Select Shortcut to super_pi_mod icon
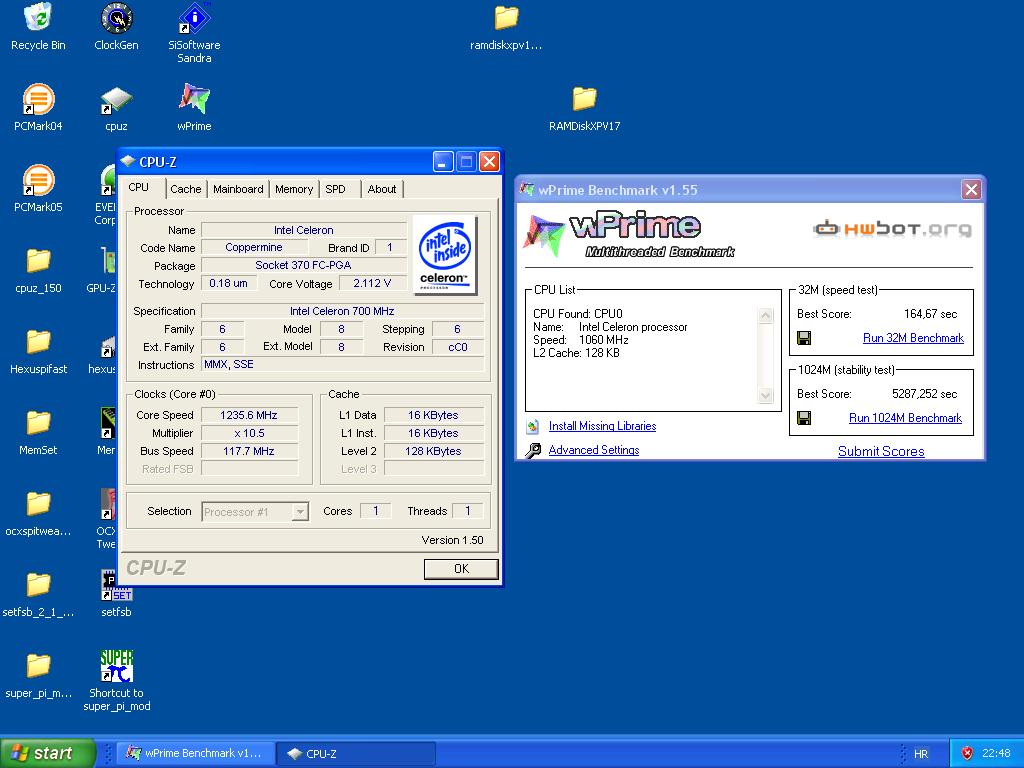 coord(116,680)
